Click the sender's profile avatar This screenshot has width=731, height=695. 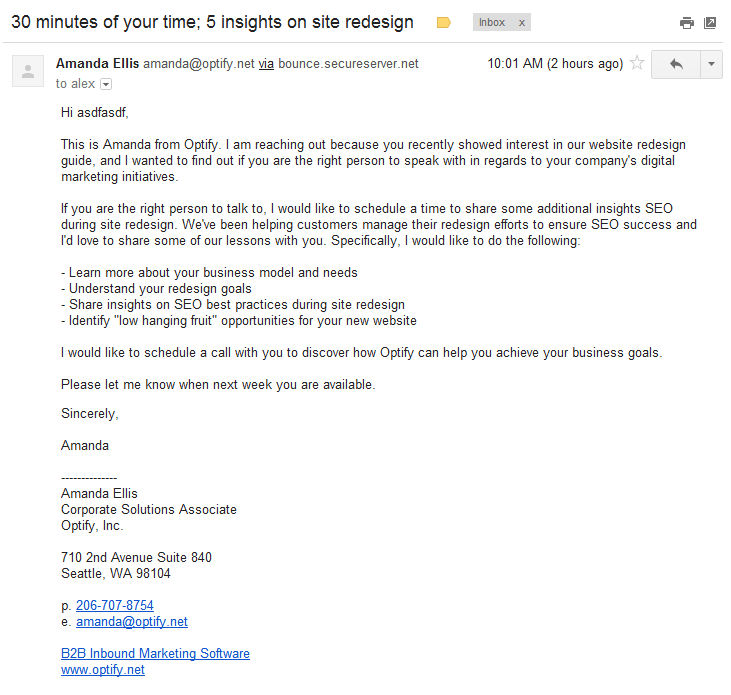28,71
